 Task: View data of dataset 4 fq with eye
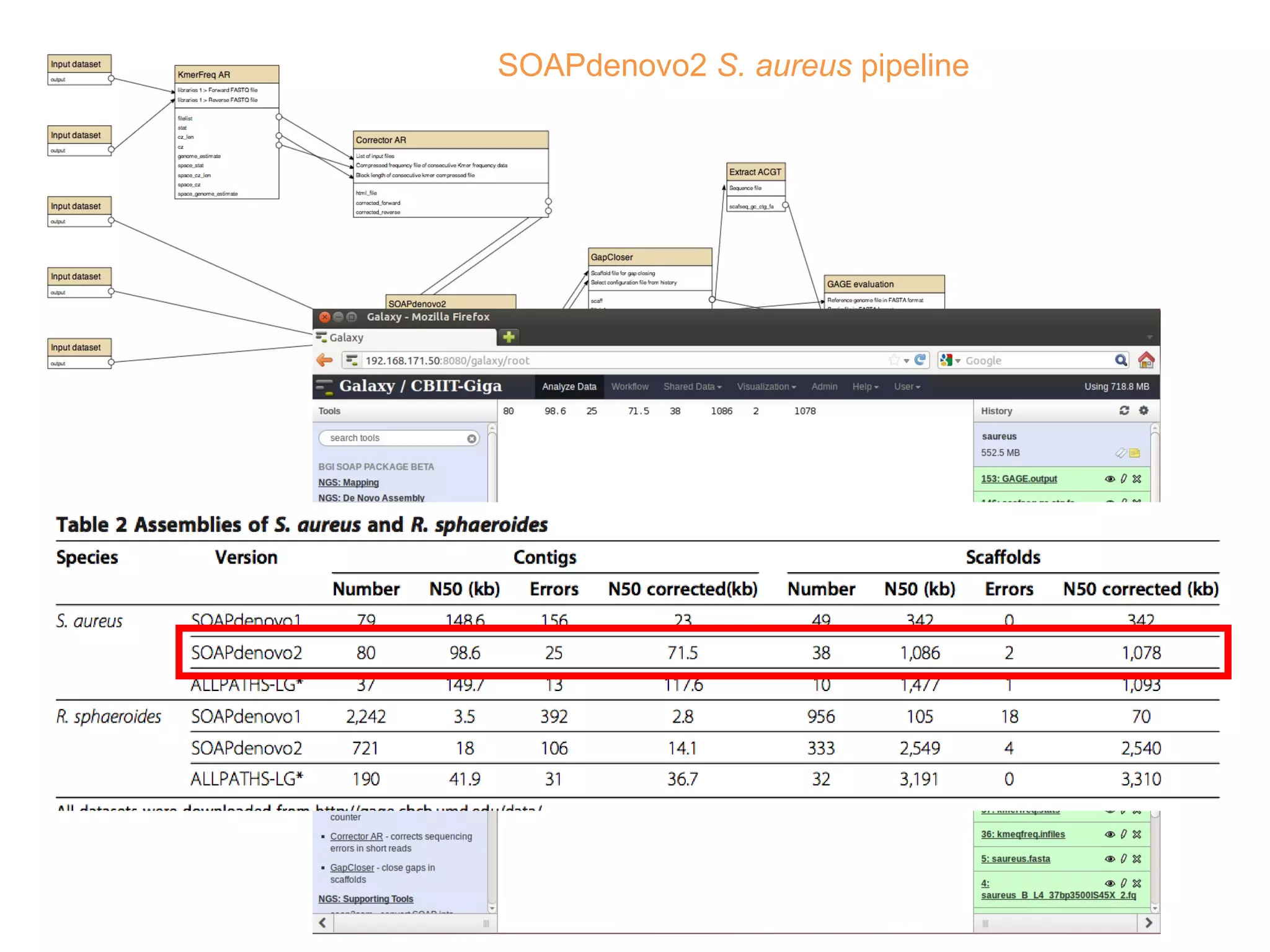(1110, 883)
